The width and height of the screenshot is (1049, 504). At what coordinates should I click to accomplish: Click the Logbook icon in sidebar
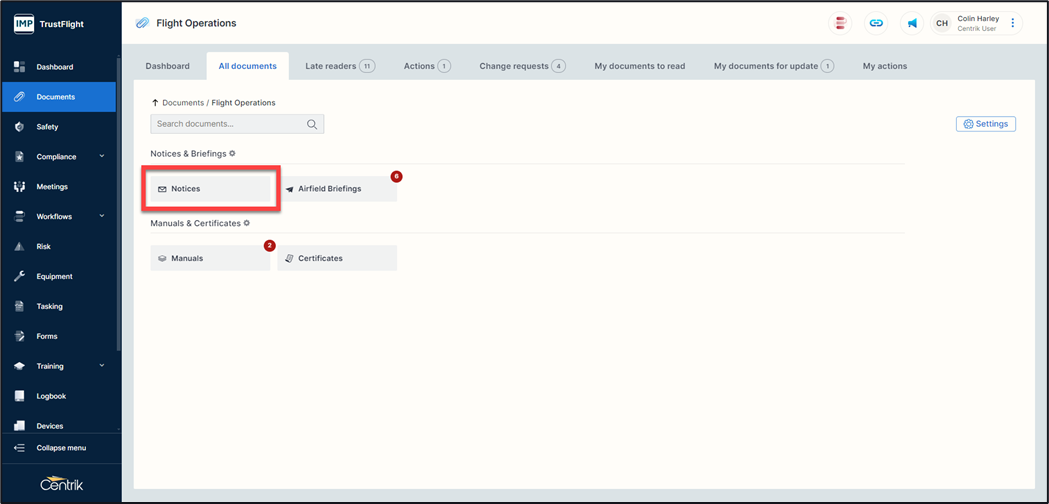pos(19,396)
